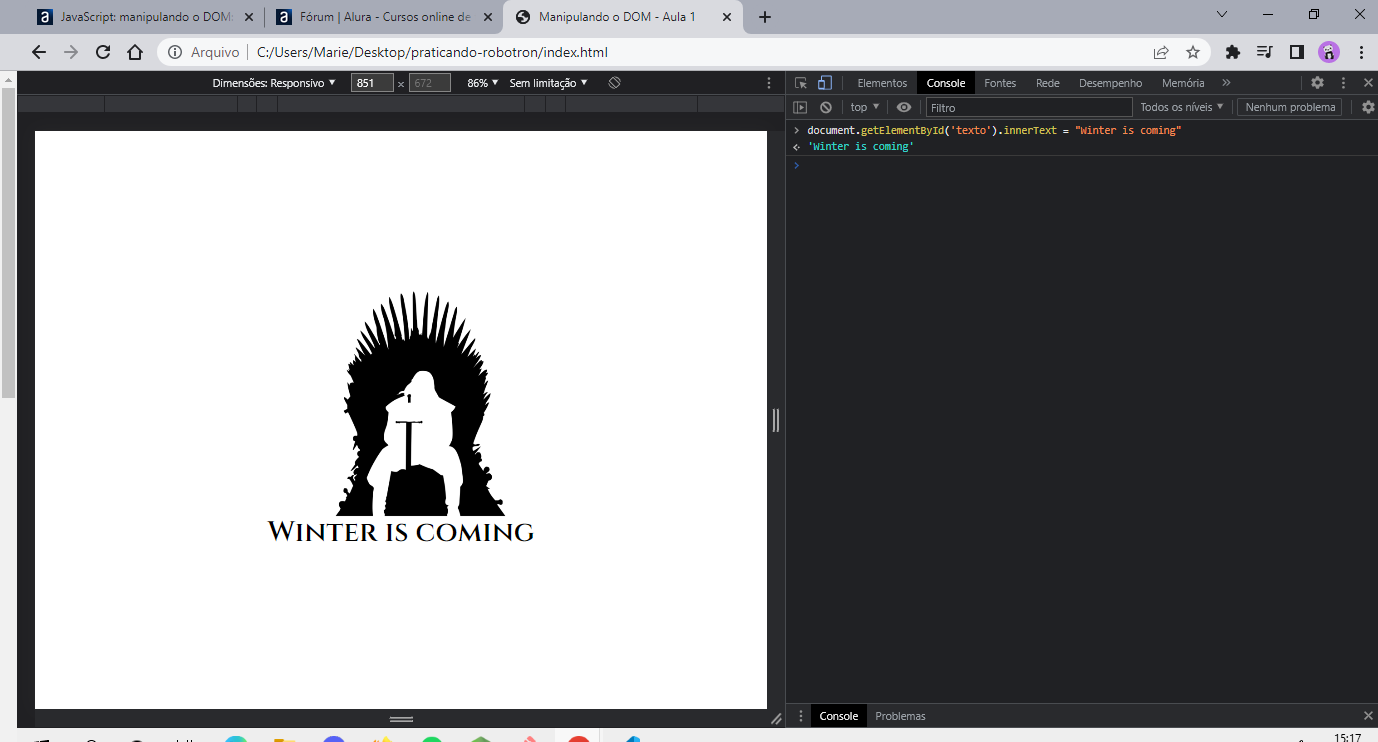The image size is (1378, 742).
Task: Open the profile avatar
Action: click(1329, 52)
